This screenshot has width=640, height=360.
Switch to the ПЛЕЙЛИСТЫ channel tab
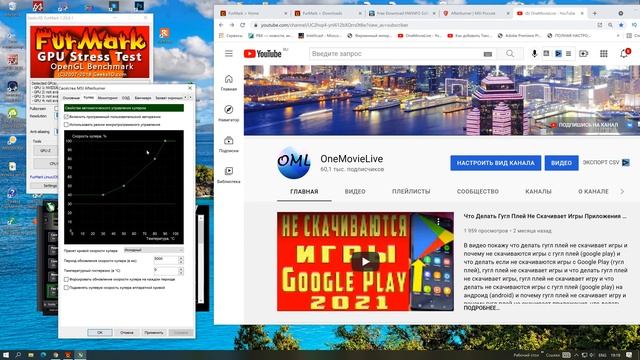click(x=411, y=191)
